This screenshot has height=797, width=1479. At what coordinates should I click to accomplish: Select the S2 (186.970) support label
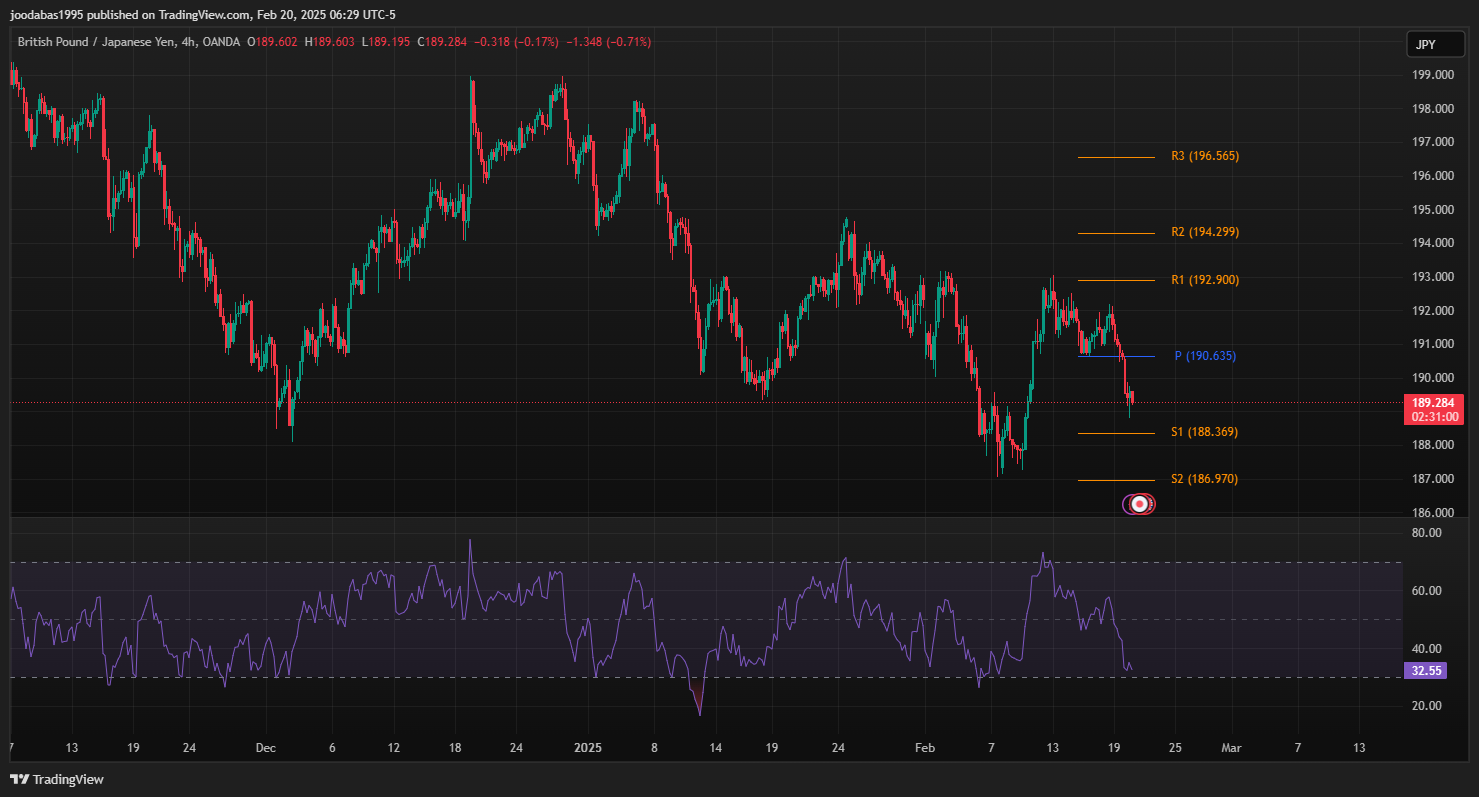[1204, 479]
